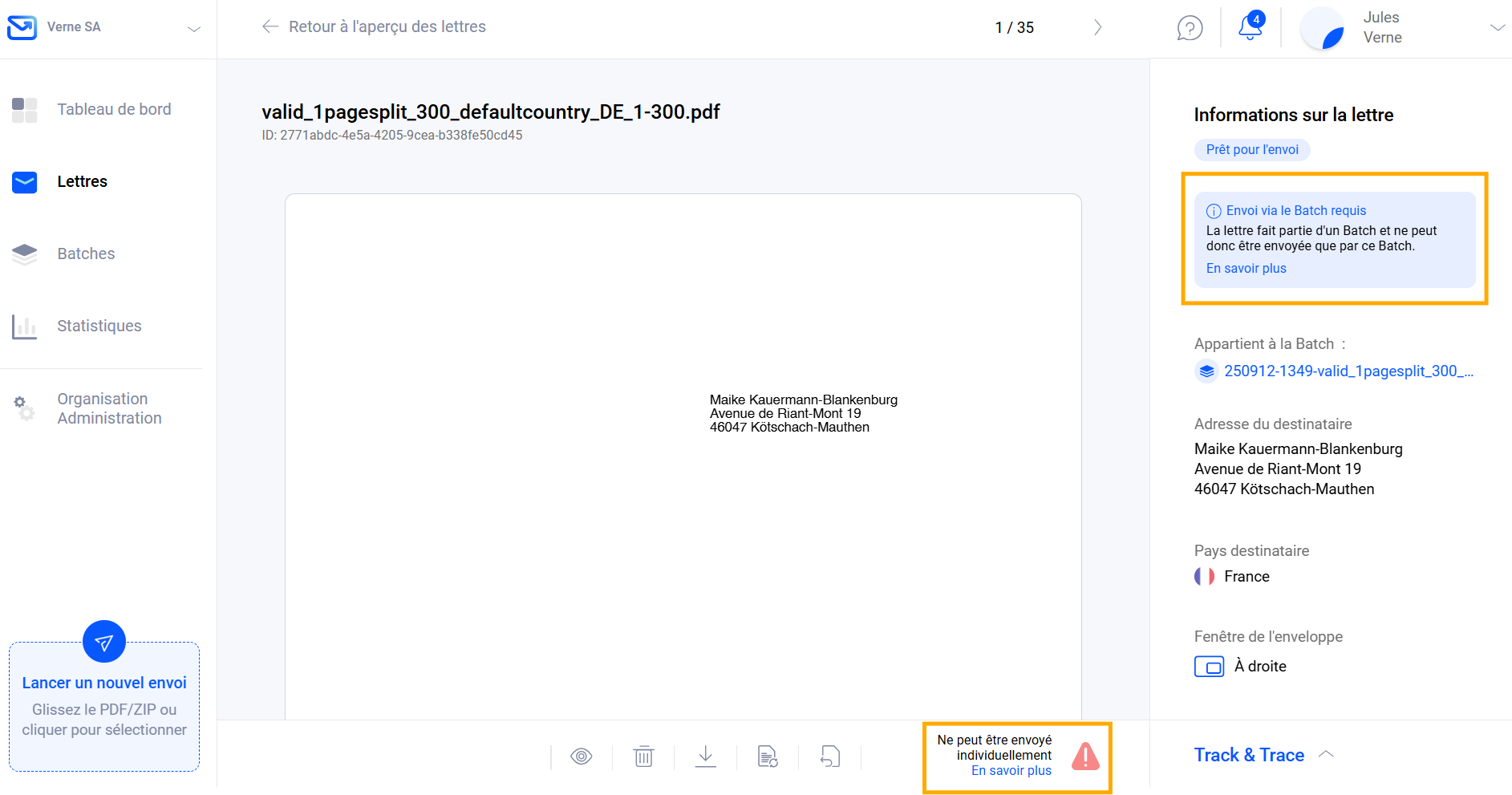Open linked batch 250912-1349-valid_1pagesplit_300

pos(1348,371)
